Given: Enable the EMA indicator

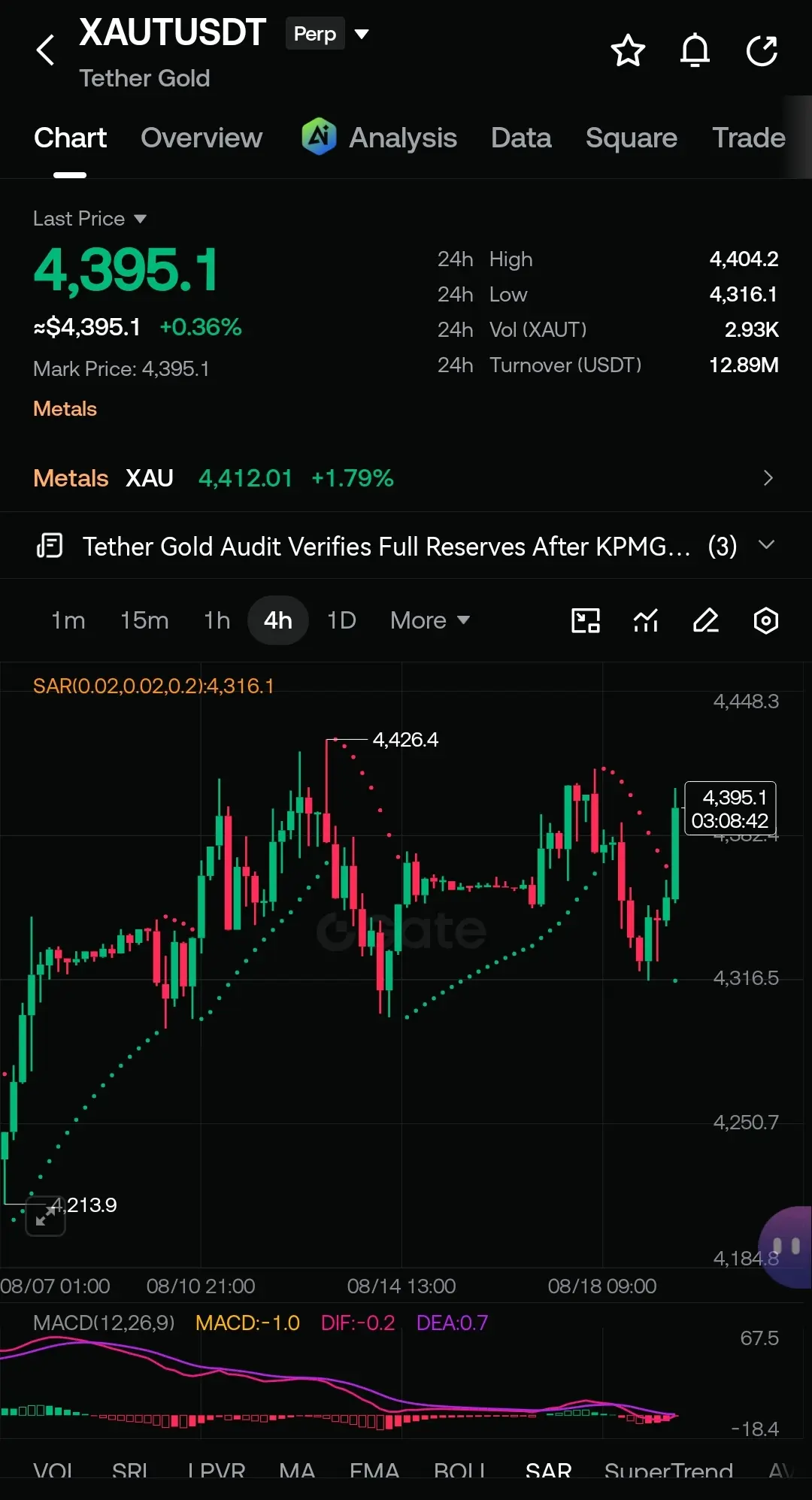Looking at the screenshot, I should coord(374,1470).
